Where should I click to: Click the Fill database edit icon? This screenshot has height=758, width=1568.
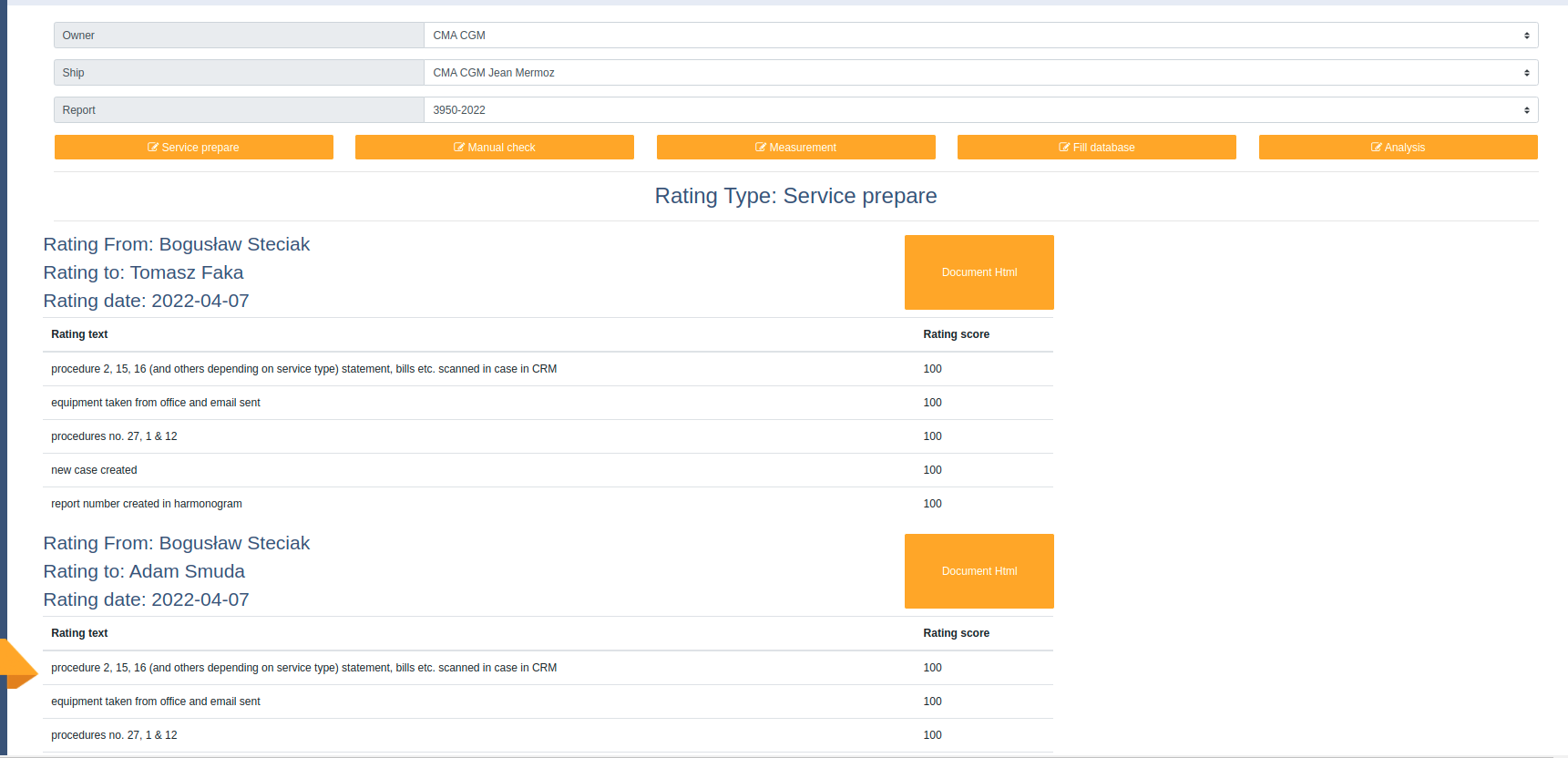pos(1064,148)
